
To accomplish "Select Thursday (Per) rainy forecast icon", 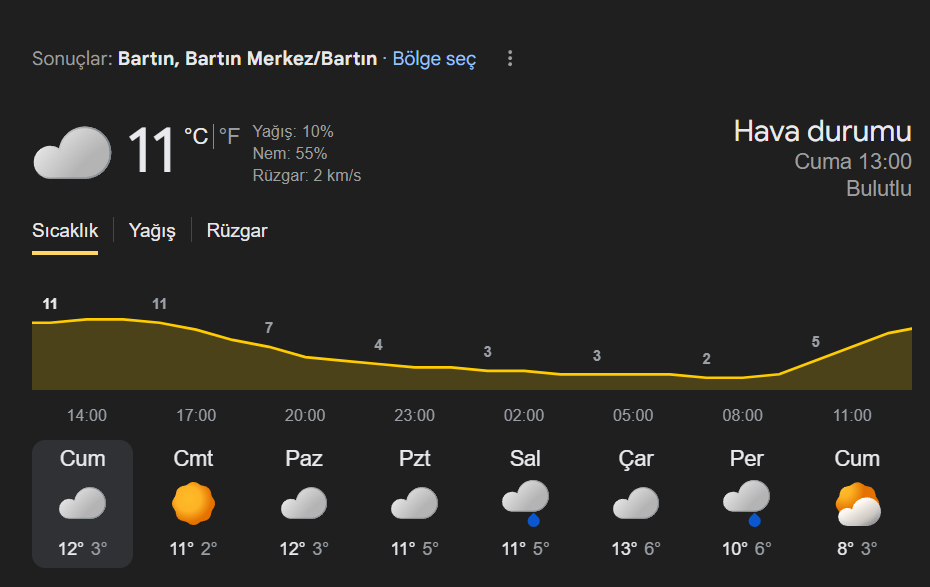I will [x=746, y=502].
